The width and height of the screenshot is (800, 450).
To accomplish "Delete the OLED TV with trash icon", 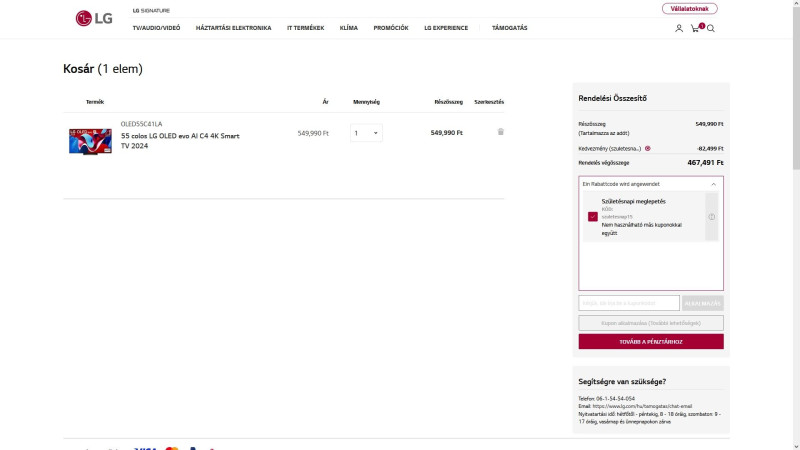I will [501, 132].
